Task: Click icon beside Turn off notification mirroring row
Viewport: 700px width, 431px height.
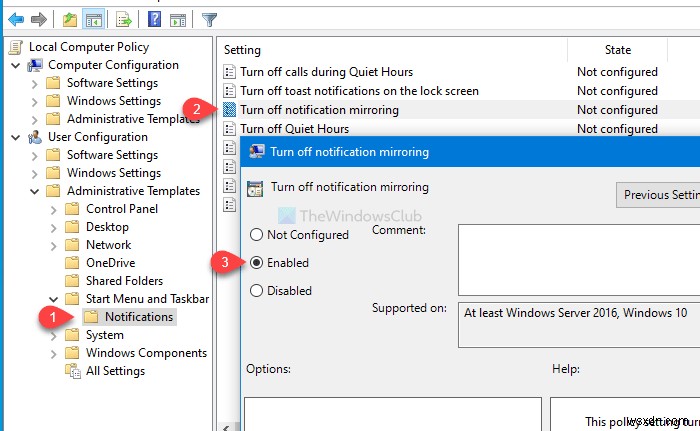Action: coord(229,110)
